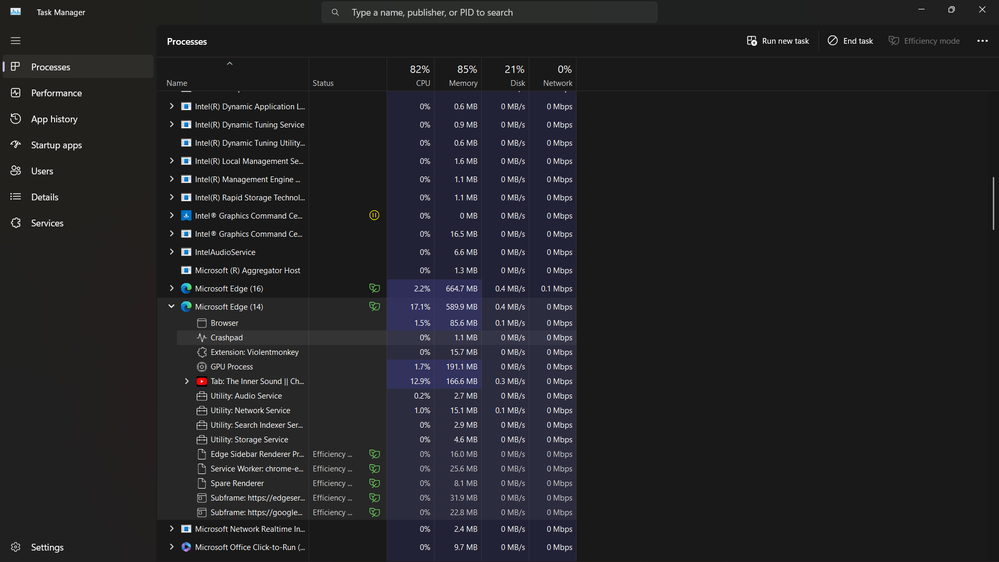
Task: Sort processes by Name column
Action: point(233,75)
